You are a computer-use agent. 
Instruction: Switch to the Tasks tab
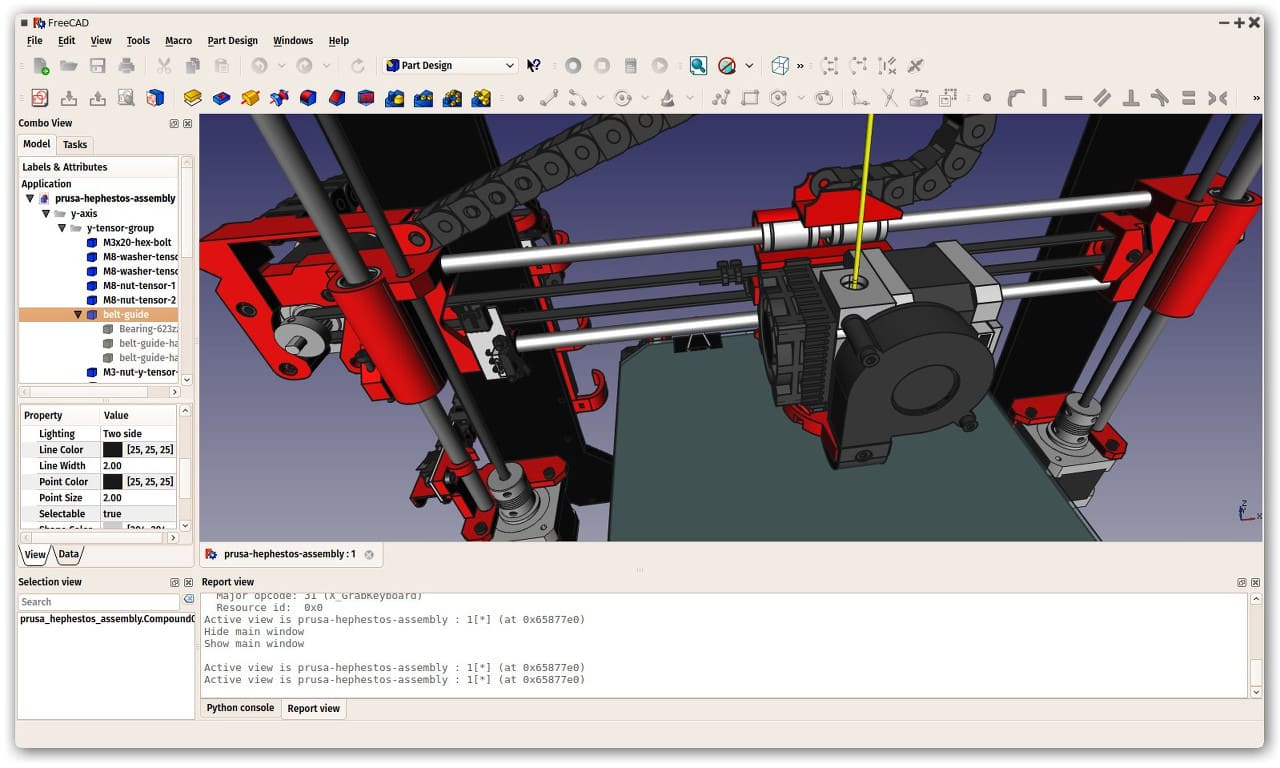(x=74, y=144)
